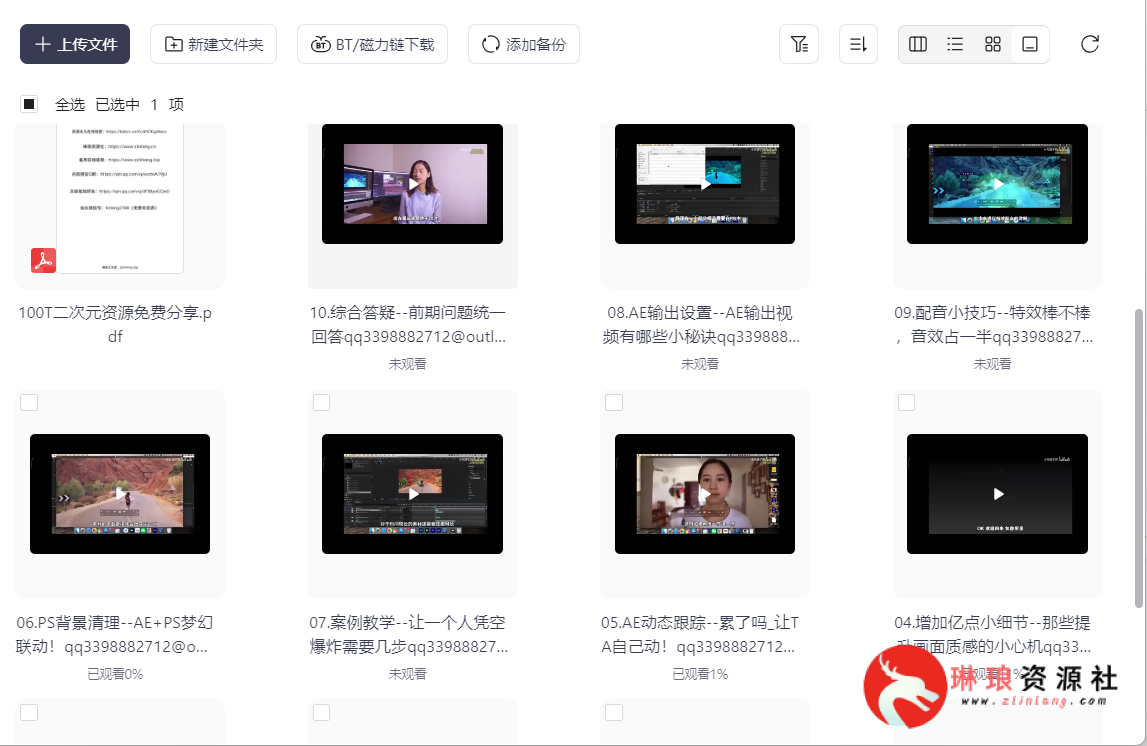
Task: Check the box on 06.PS背景清理 card
Action: pos(29,402)
